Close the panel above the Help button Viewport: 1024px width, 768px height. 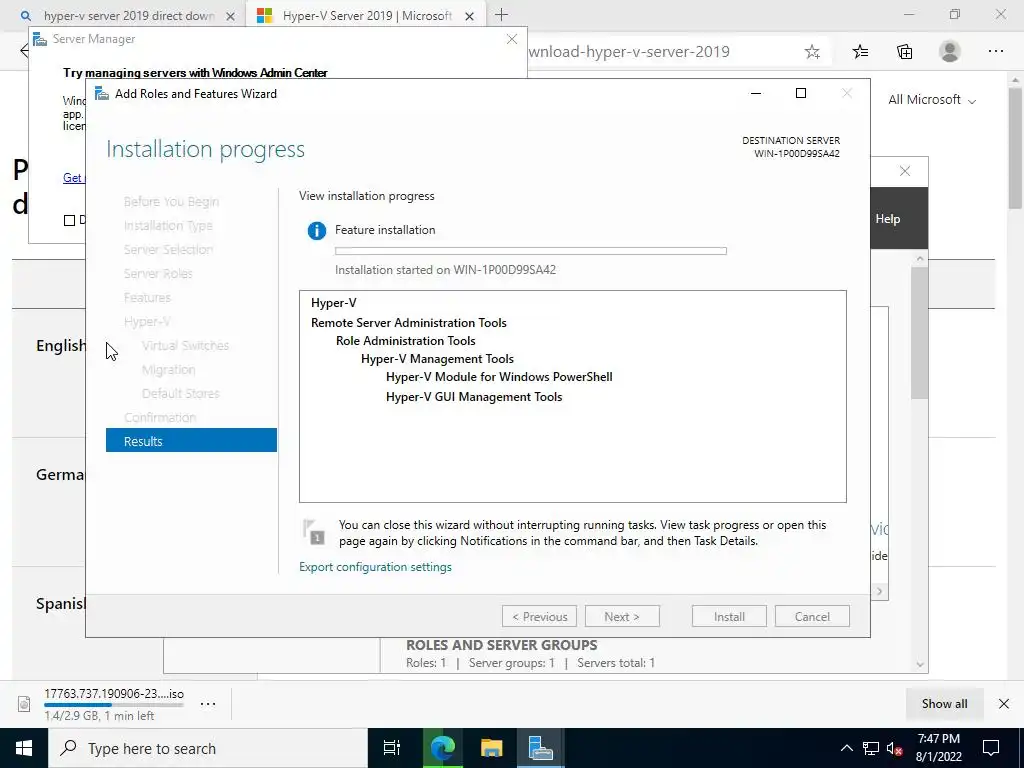pos(904,171)
